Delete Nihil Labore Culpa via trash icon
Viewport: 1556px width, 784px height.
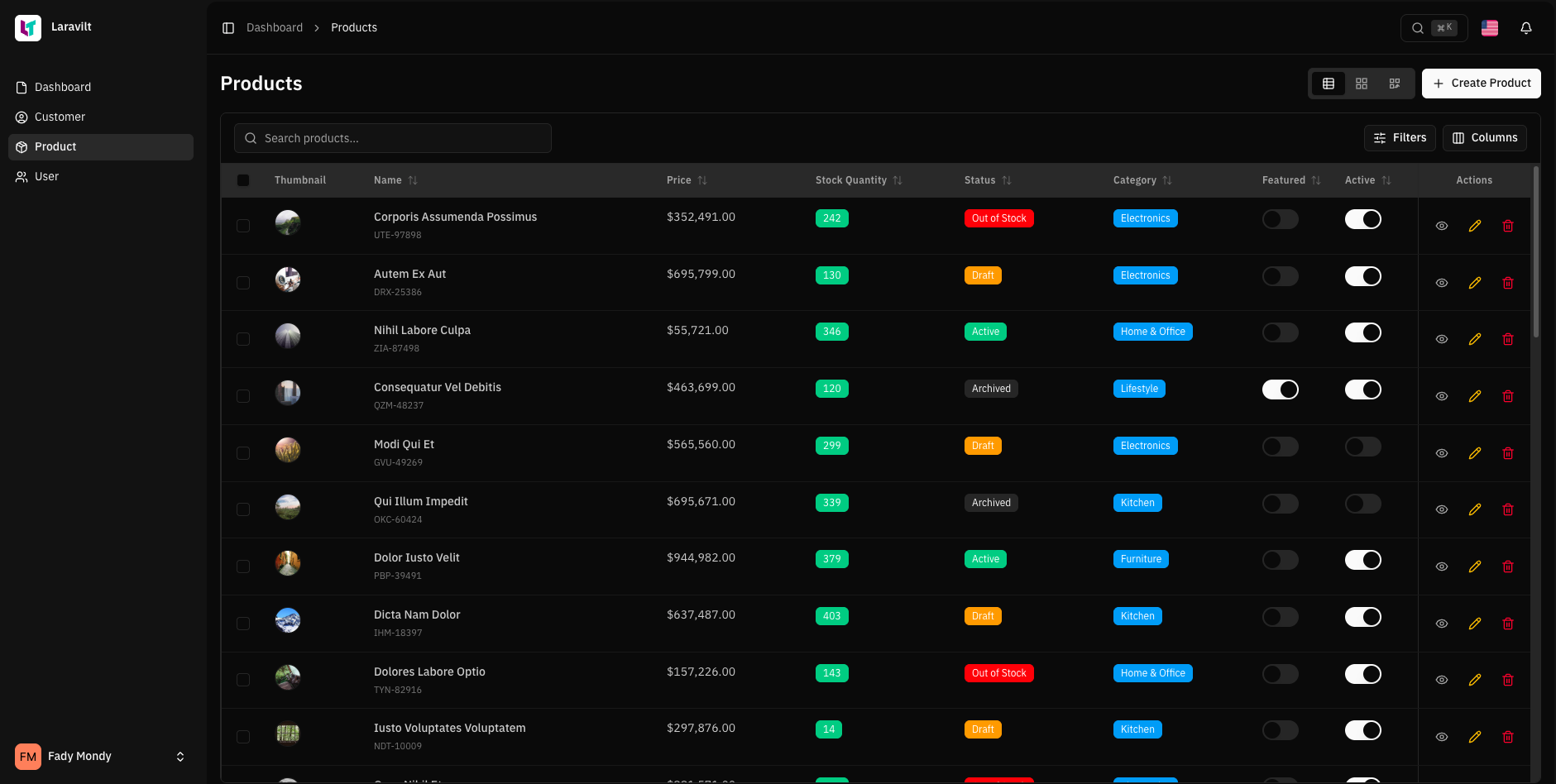[1507, 339]
